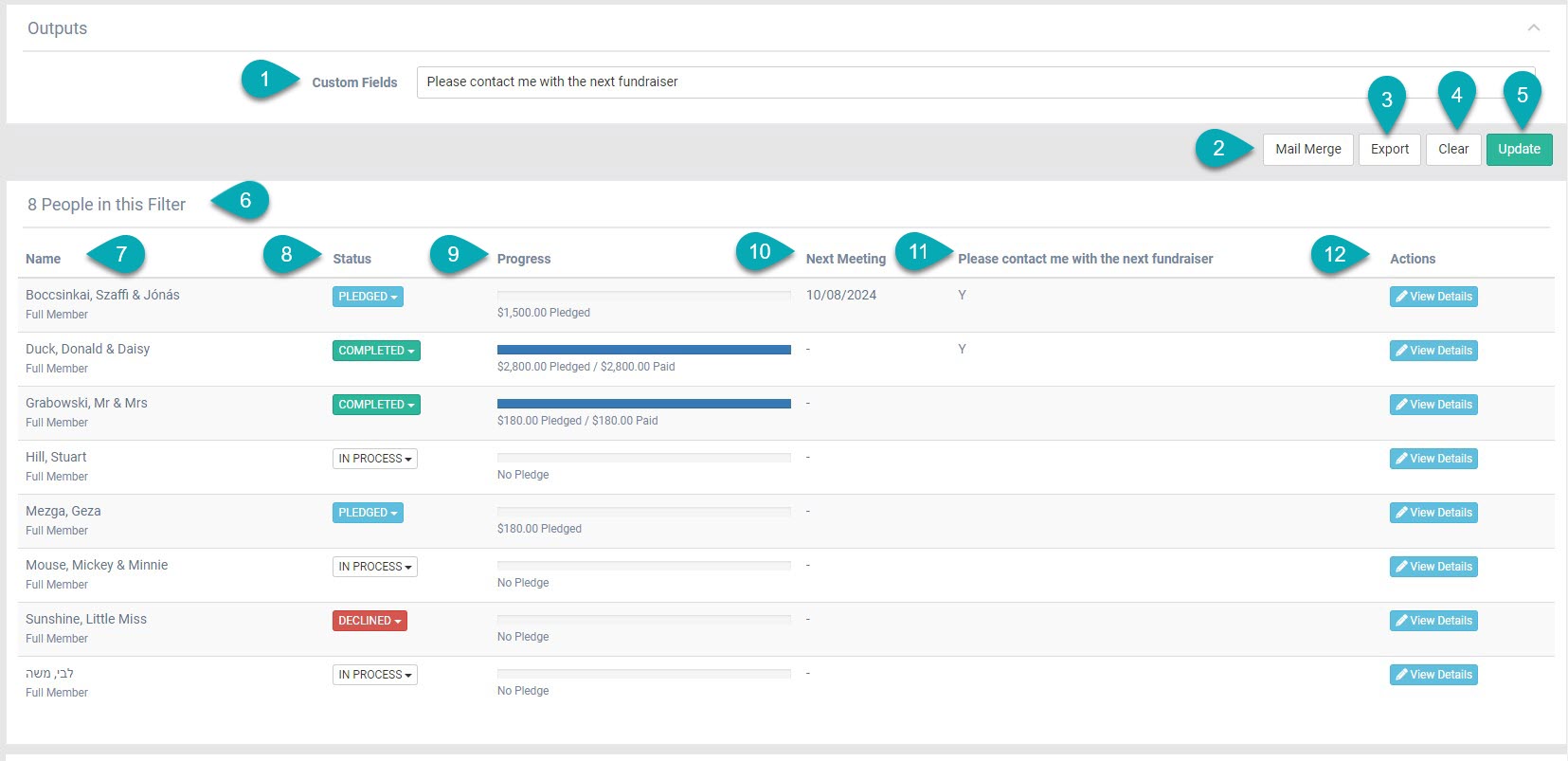
Task: Open View Details for Mezga, Geza
Action: [1433, 513]
